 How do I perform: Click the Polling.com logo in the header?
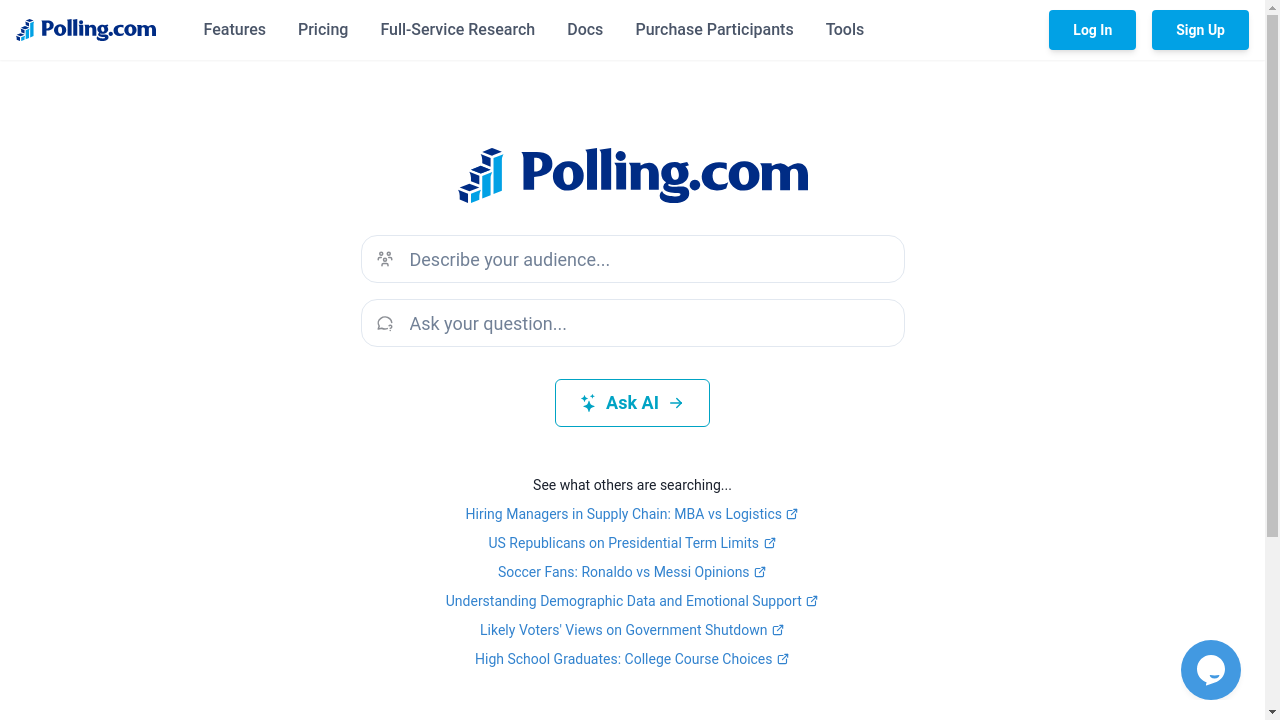(86, 30)
